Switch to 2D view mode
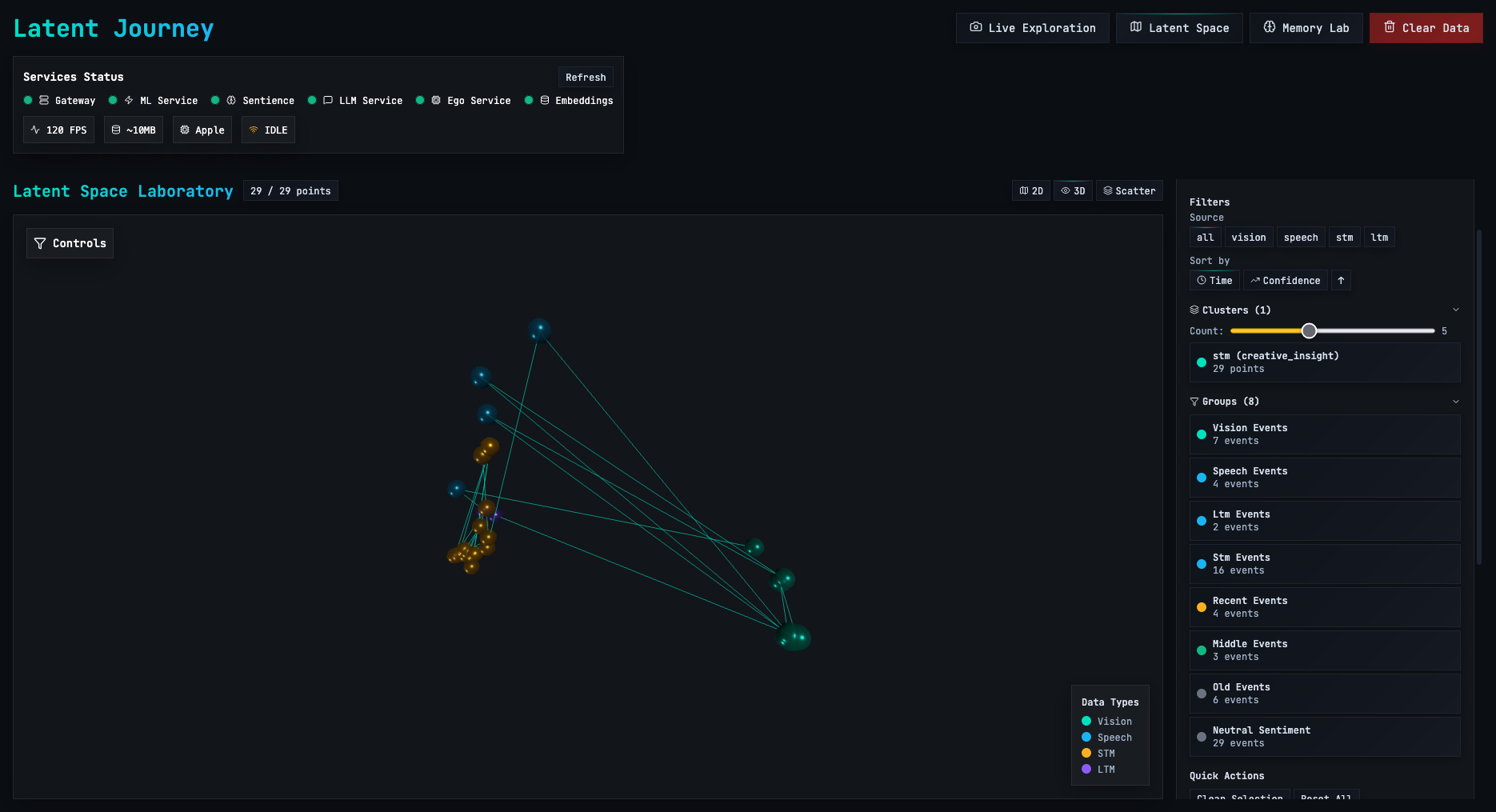The image size is (1496, 812). pos(1030,190)
